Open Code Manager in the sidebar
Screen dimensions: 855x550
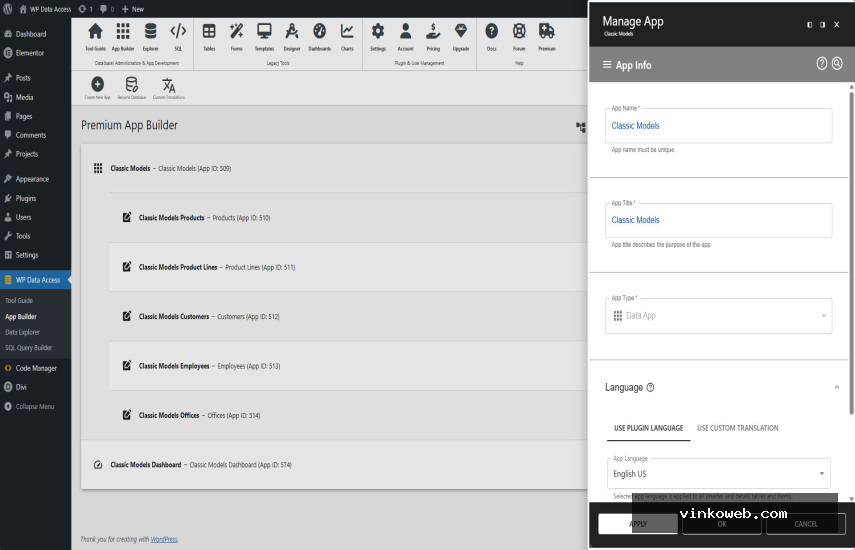[x=35, y=368]
